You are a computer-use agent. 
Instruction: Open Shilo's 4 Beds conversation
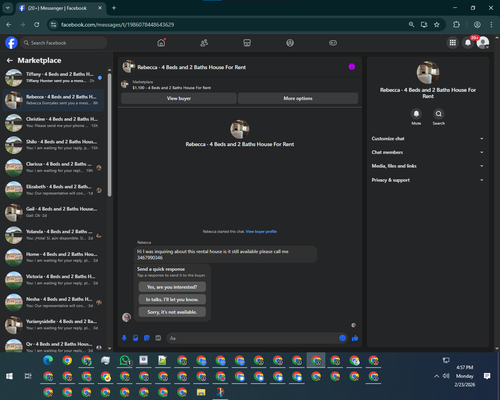click(x=54, y=145)
